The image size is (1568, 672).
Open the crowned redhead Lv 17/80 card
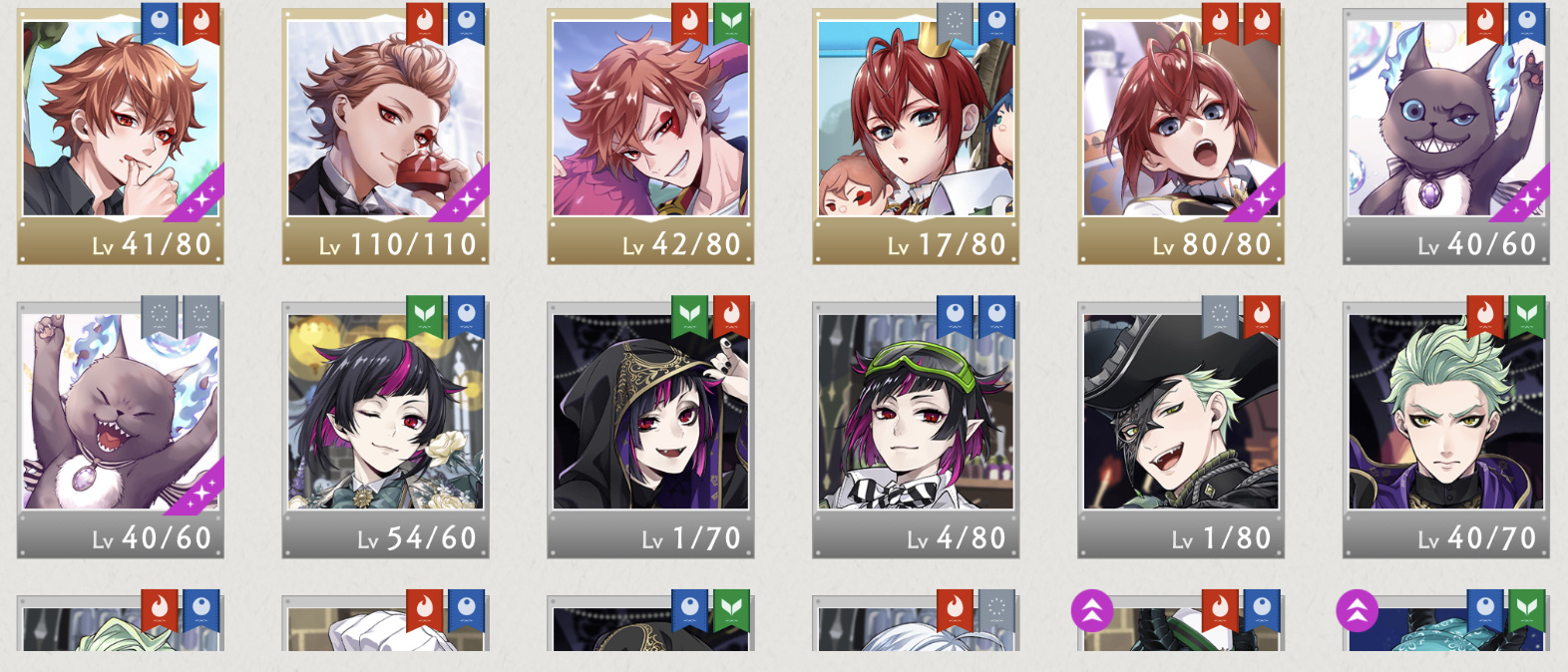coord(916,137)
